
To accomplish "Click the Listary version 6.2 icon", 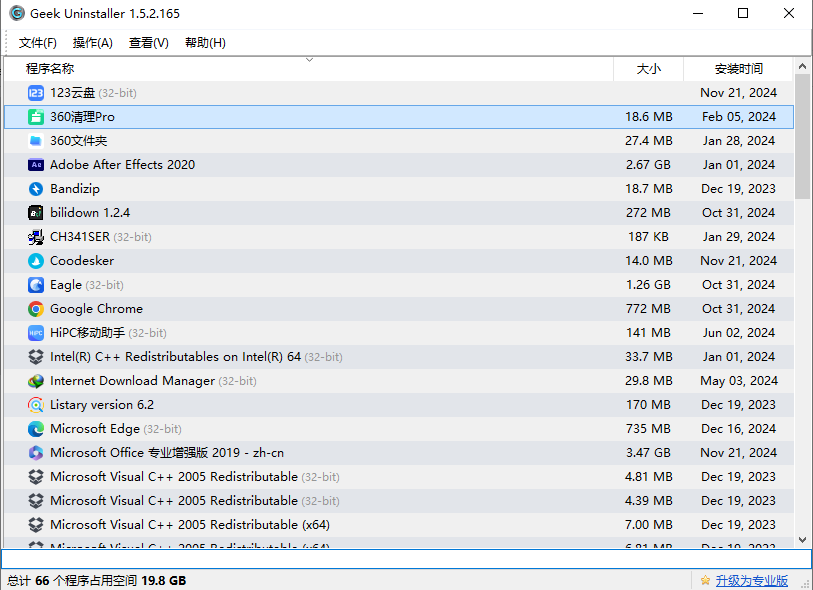I will pos(36,405).
